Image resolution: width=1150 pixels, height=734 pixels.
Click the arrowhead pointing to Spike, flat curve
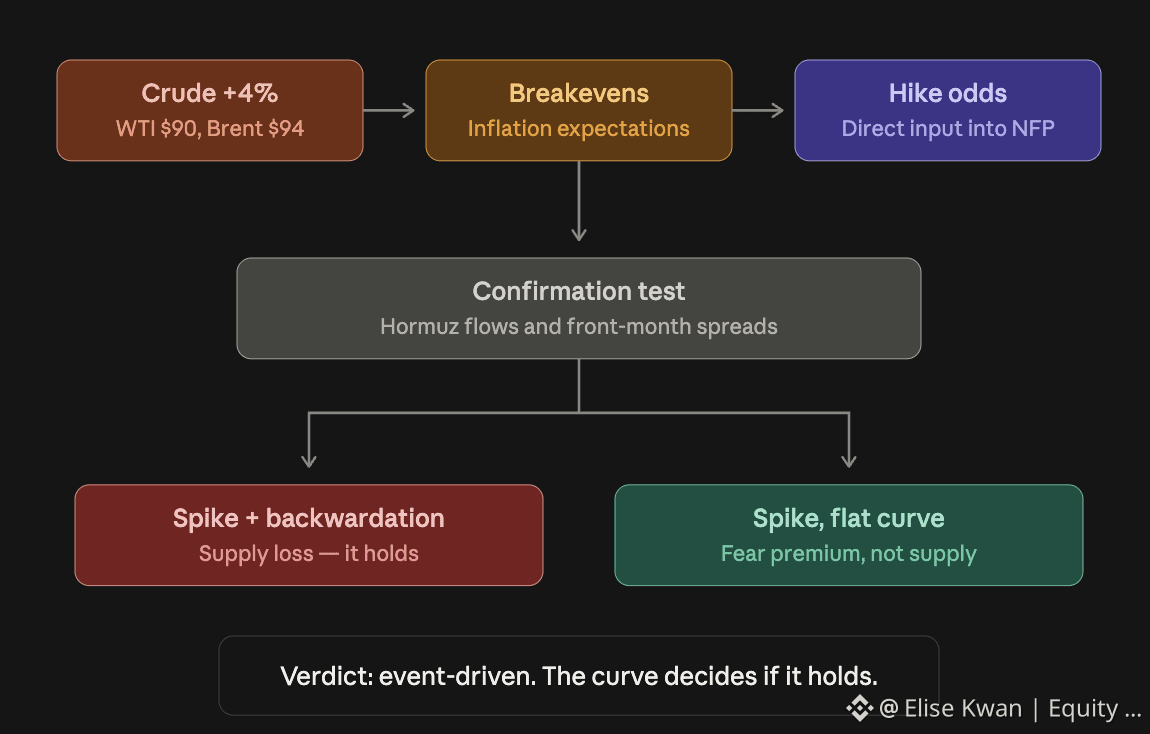(x=849, y=459)
